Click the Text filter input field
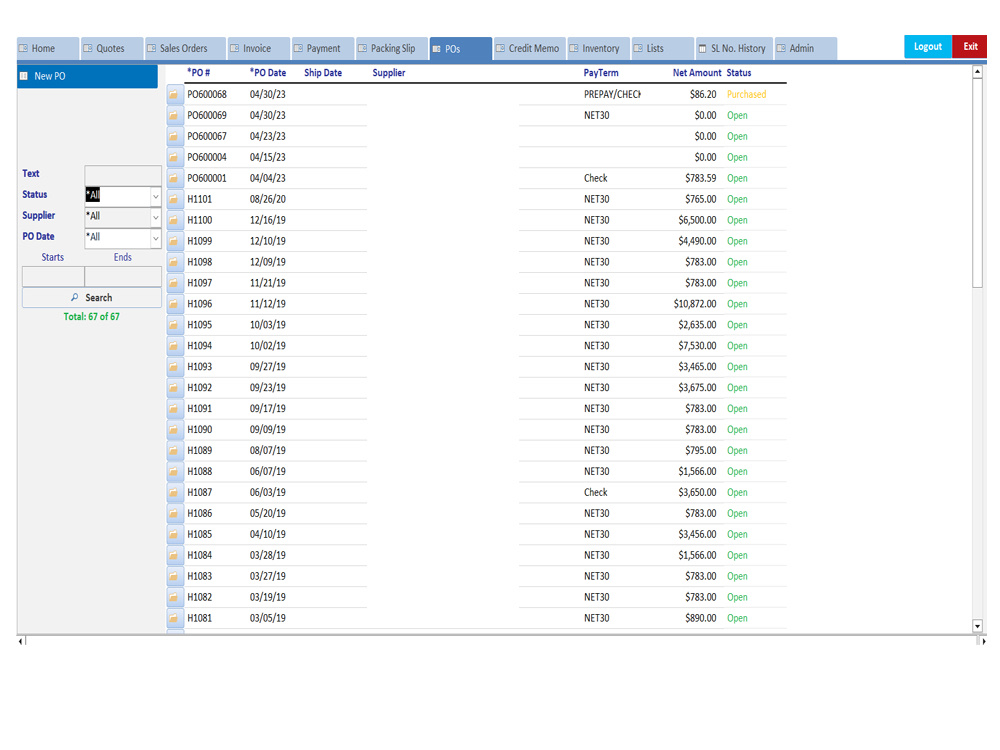The width and height of the screenshot is (1000, 750). coord(123,175)
